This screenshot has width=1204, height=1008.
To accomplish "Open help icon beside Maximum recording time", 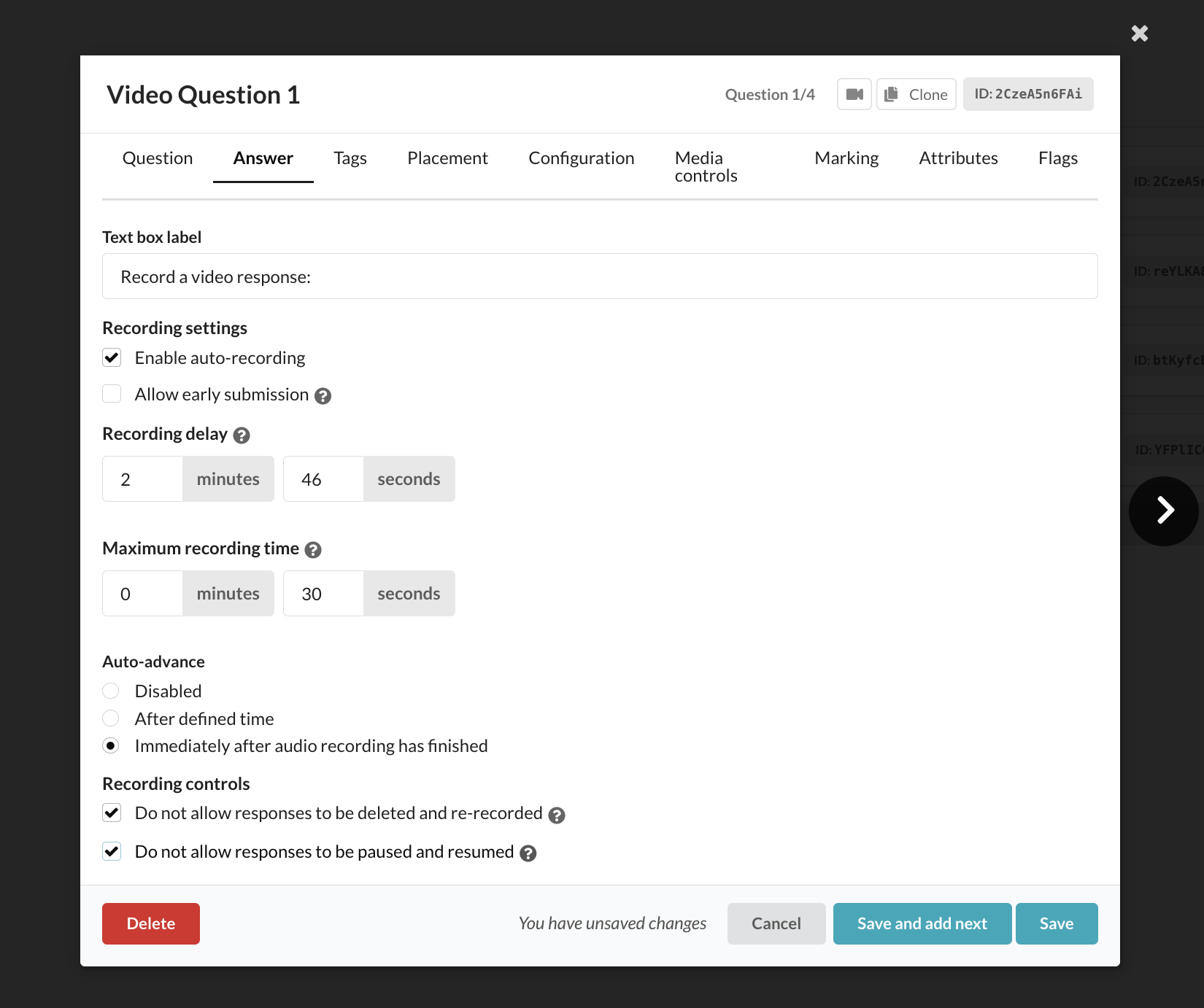I will pos(313,550).
